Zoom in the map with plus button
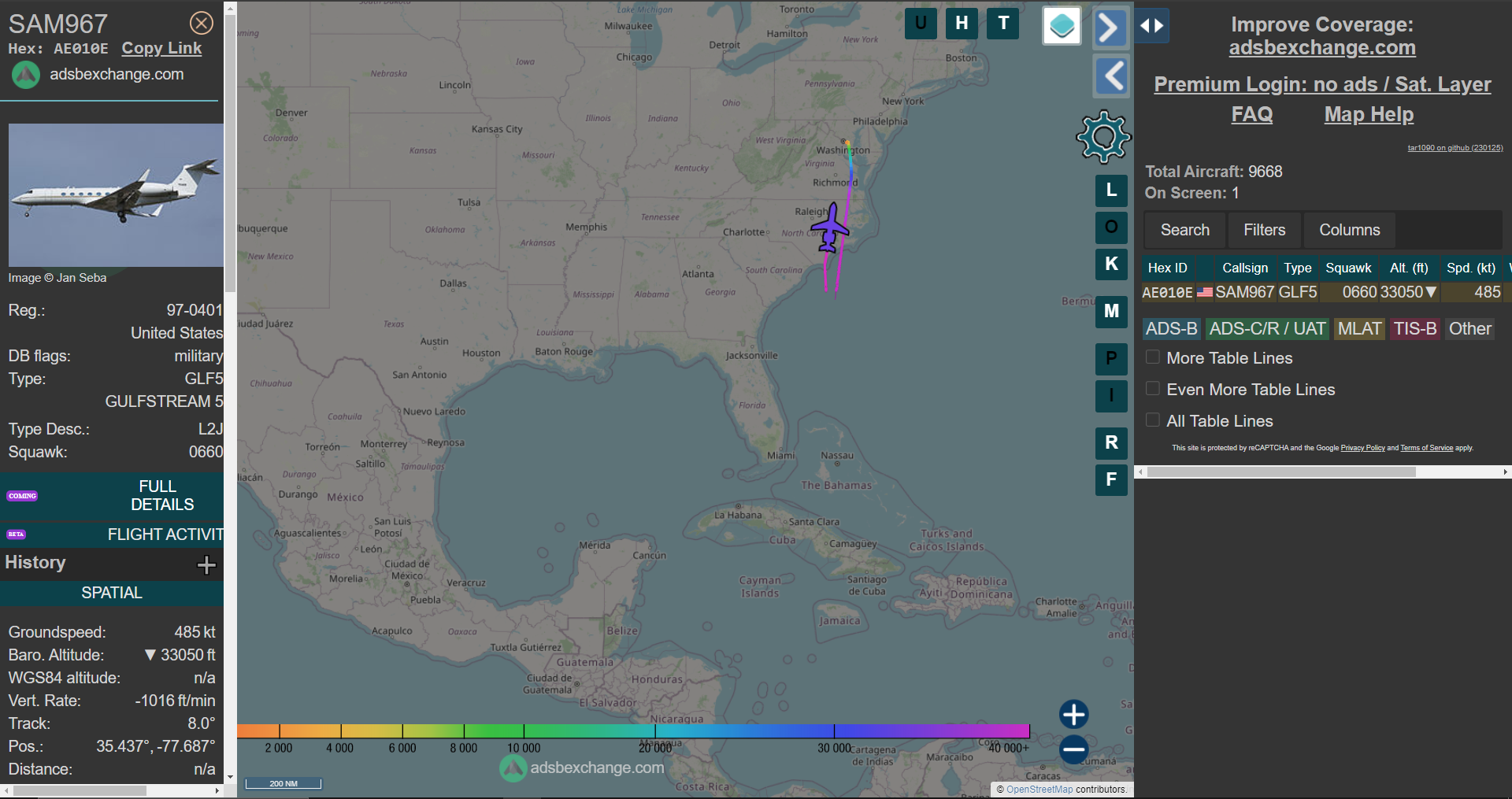 [1073, 715]
